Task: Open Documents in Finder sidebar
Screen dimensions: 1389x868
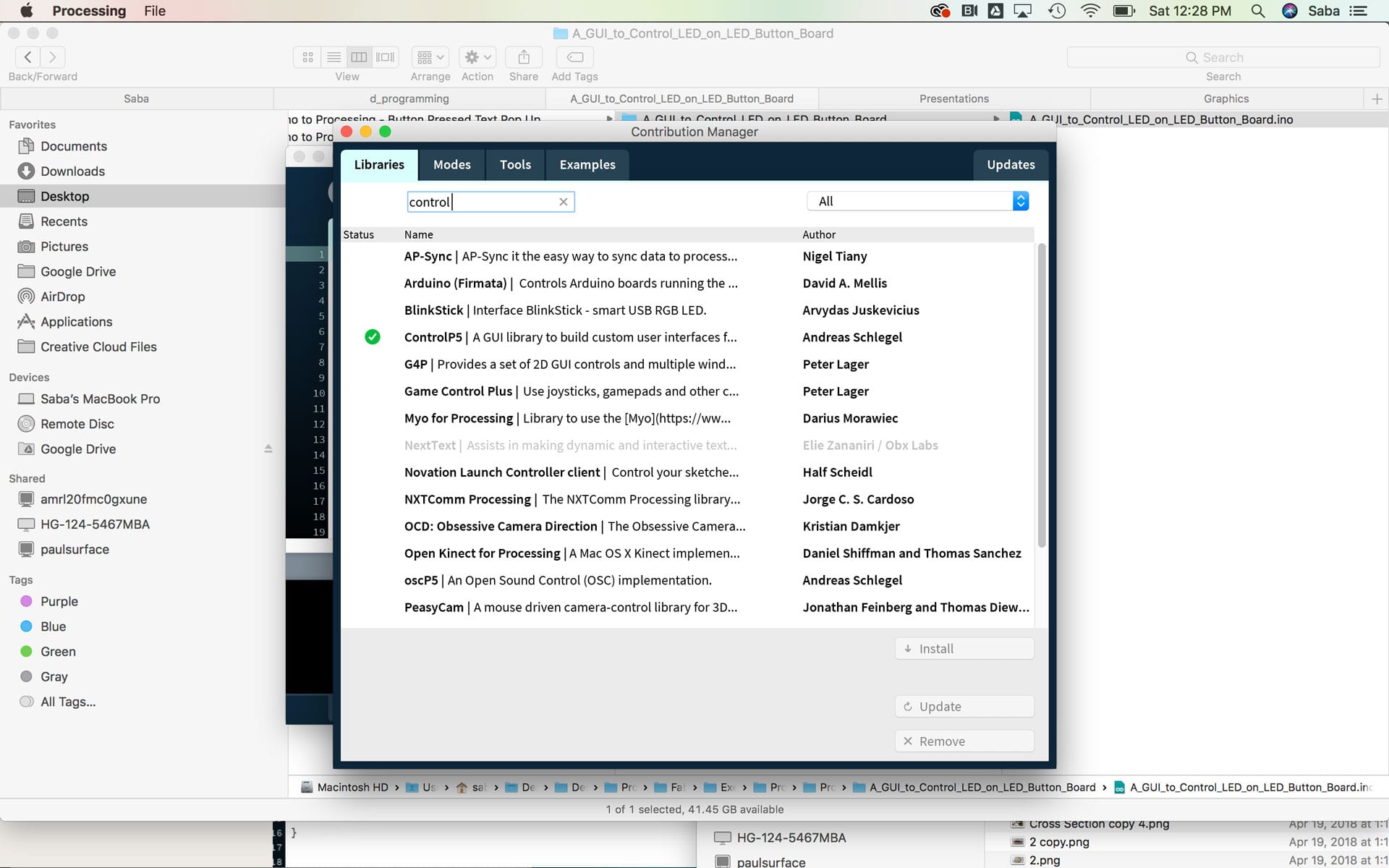Action: (x=73, y=146)
